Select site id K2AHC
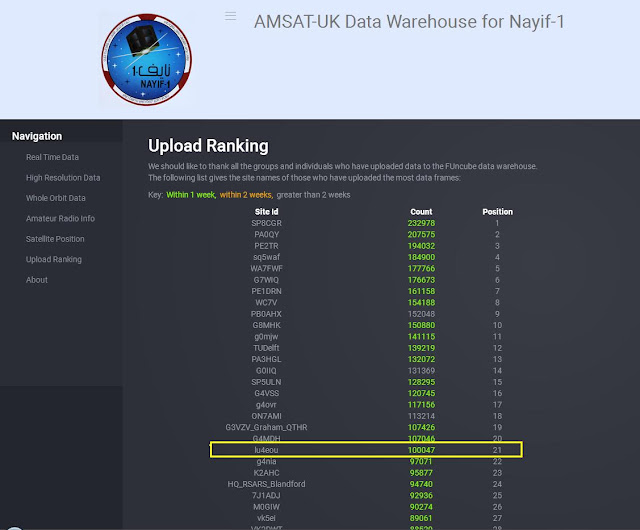 [x=267, y=473]
